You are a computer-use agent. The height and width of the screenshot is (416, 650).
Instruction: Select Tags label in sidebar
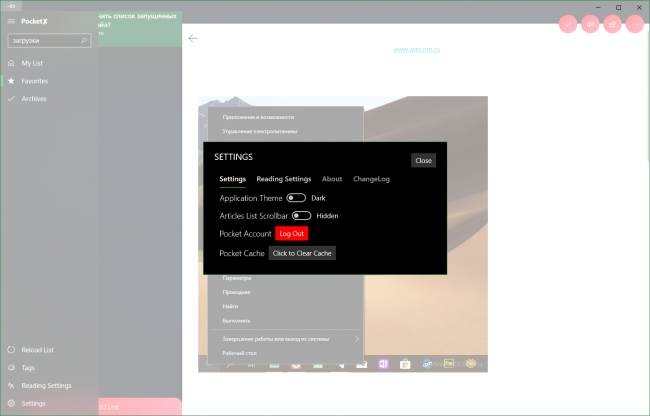point(28,368)
